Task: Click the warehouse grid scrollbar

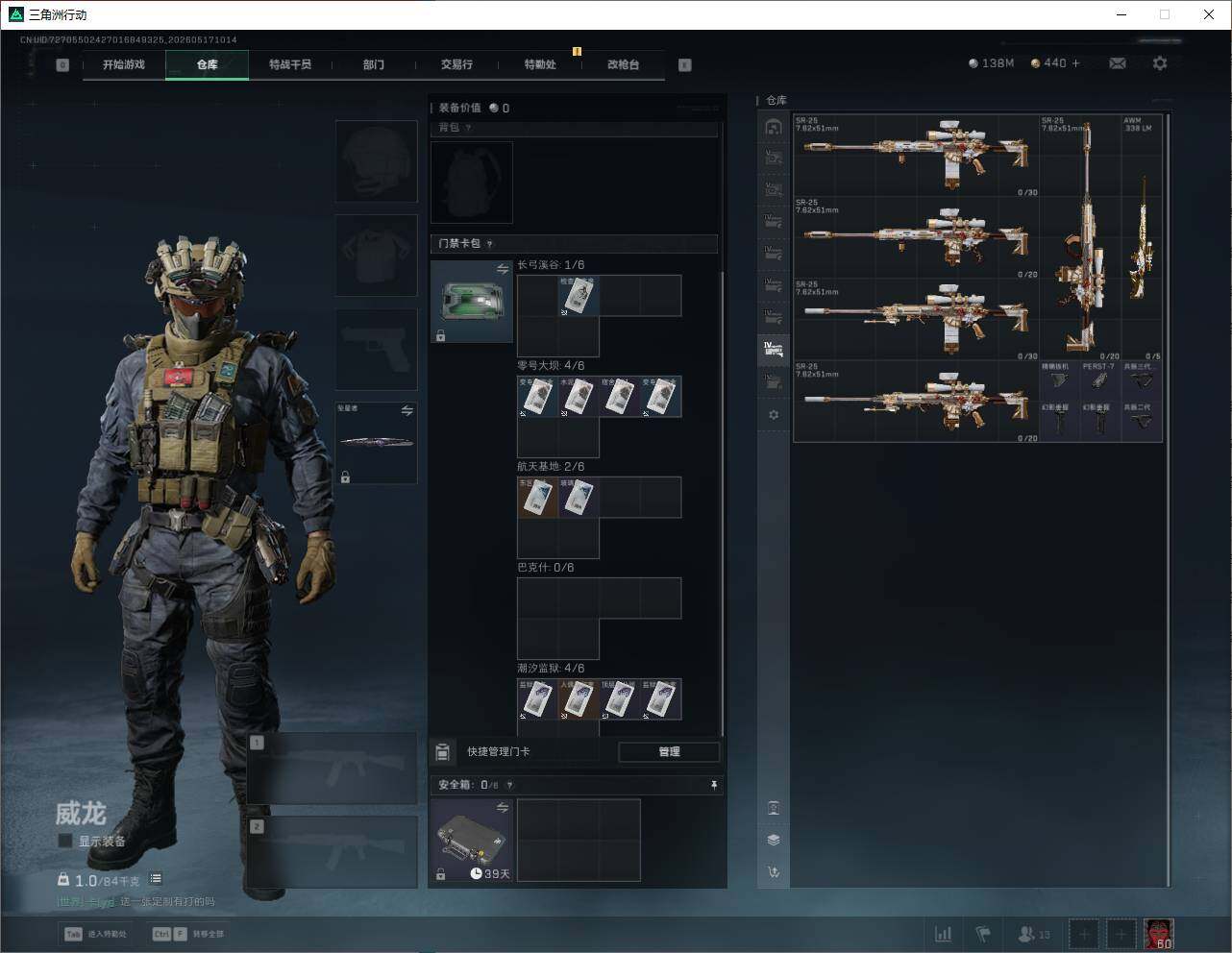Action: click(x=1169, y=500)
